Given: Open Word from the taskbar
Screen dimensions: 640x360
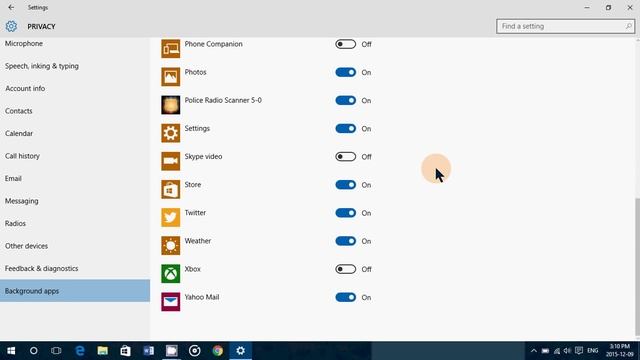Looking at the screenshot, I should coord(149,351).
